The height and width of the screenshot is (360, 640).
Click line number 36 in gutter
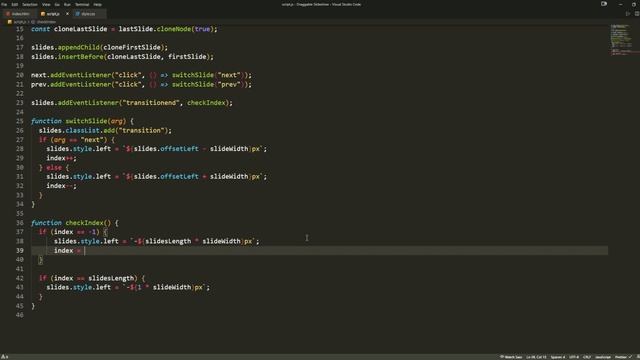tap(20, 223)
